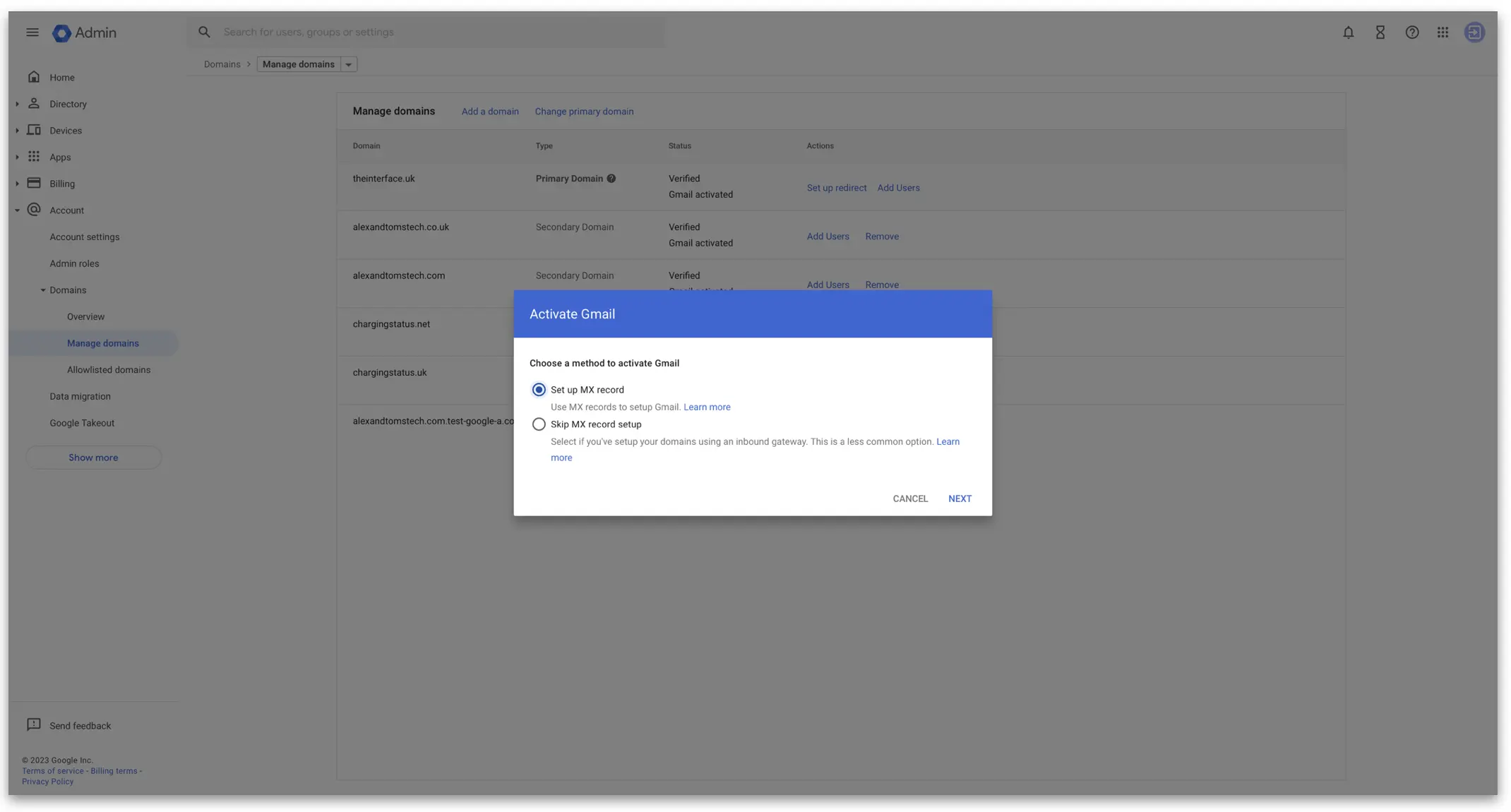Click the Directory person icon

pos(34,103)
